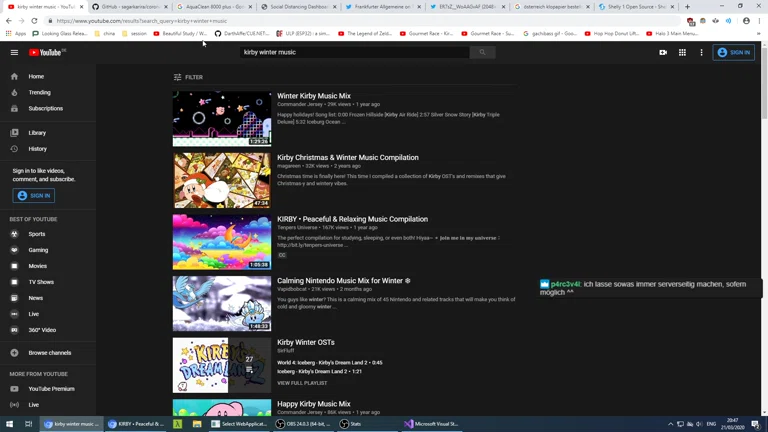Open OBS 24.0.3 in the taskbar
This screenshot has height=432, width=768.
303,424
